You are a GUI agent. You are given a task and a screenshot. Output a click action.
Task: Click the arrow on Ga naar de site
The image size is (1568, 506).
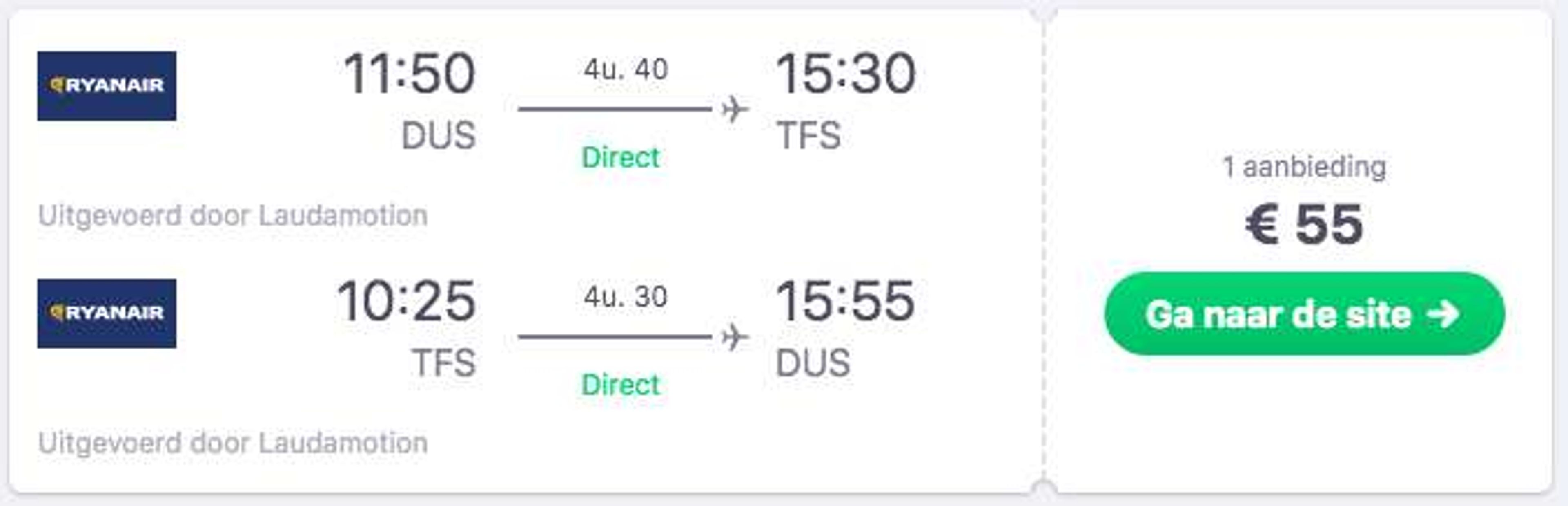[1444, 315]
